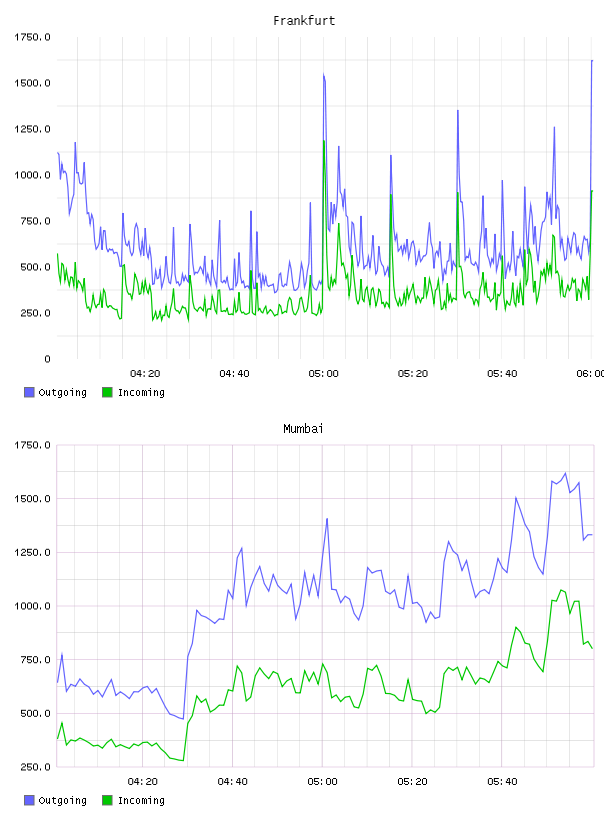The height and width of the screenshot is (816, 608).
Task: Click the 05:40 time label on Mumbai chart
Action: 502,782
